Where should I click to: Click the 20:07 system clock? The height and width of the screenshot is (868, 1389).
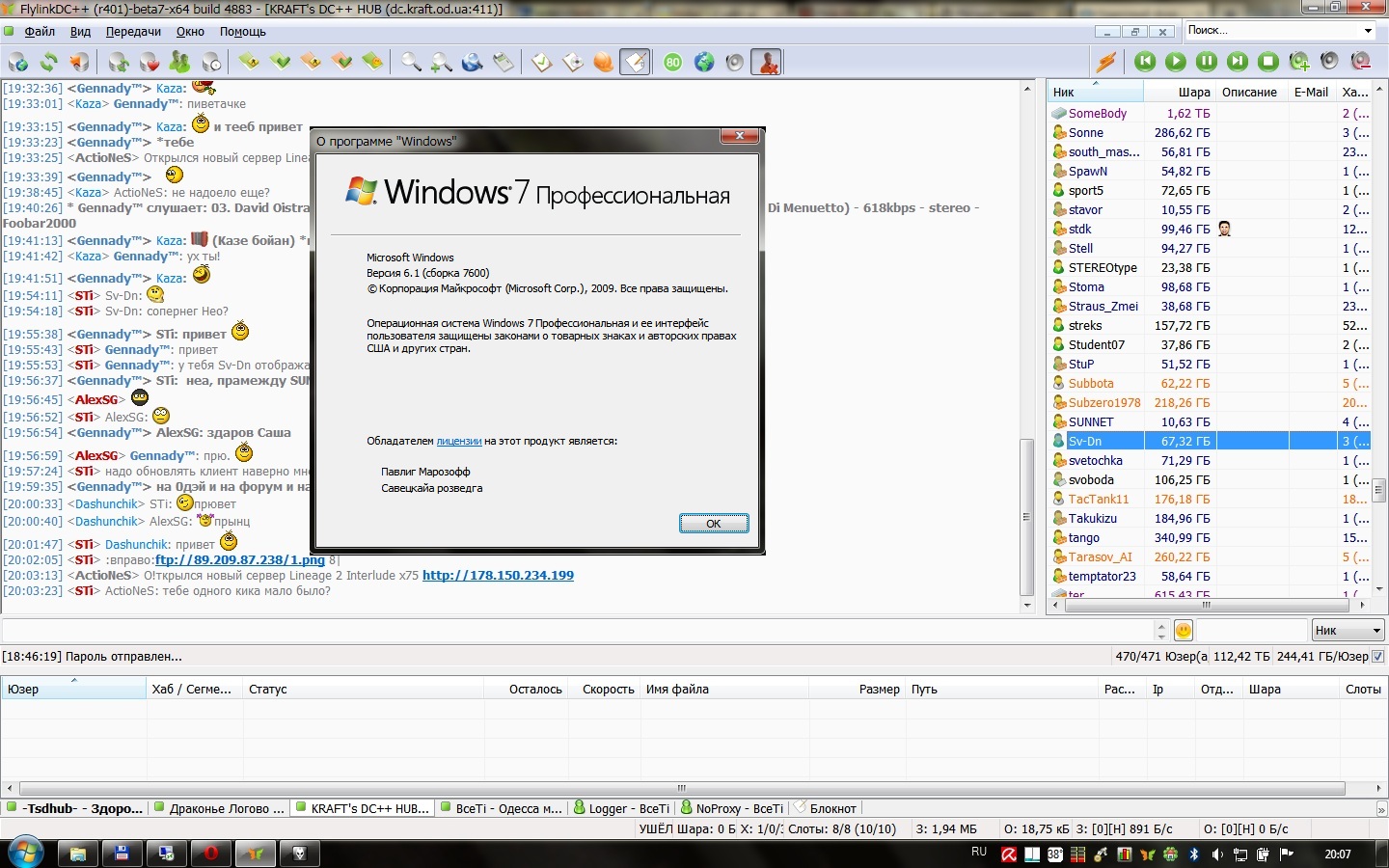point(1338,854)
